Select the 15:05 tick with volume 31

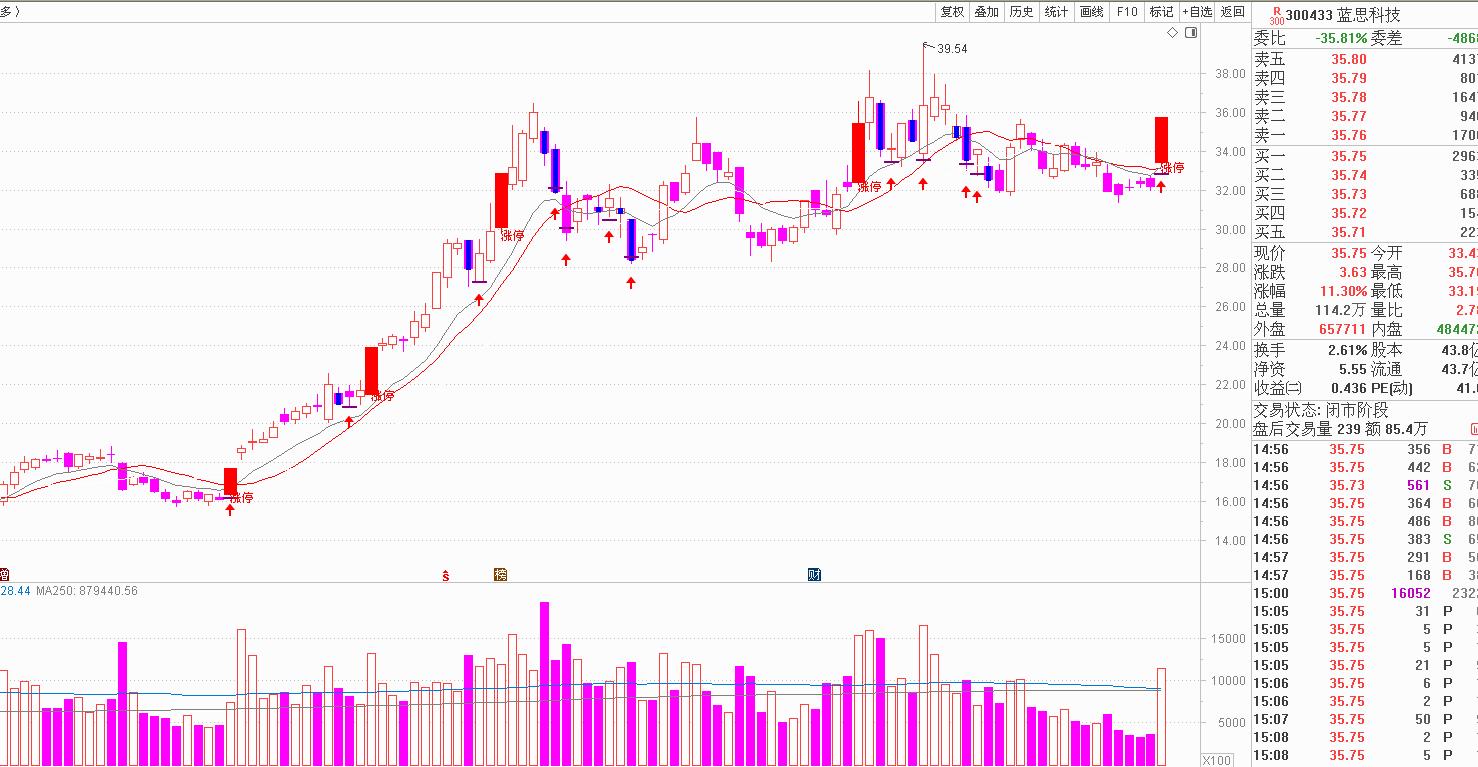tap(1365, 611)
